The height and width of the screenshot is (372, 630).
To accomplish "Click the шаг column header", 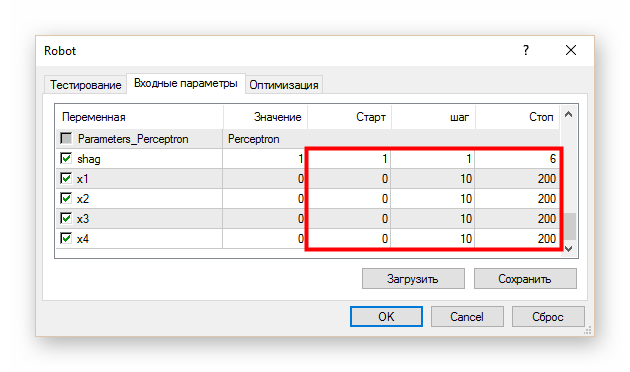I will coord(434,117).
